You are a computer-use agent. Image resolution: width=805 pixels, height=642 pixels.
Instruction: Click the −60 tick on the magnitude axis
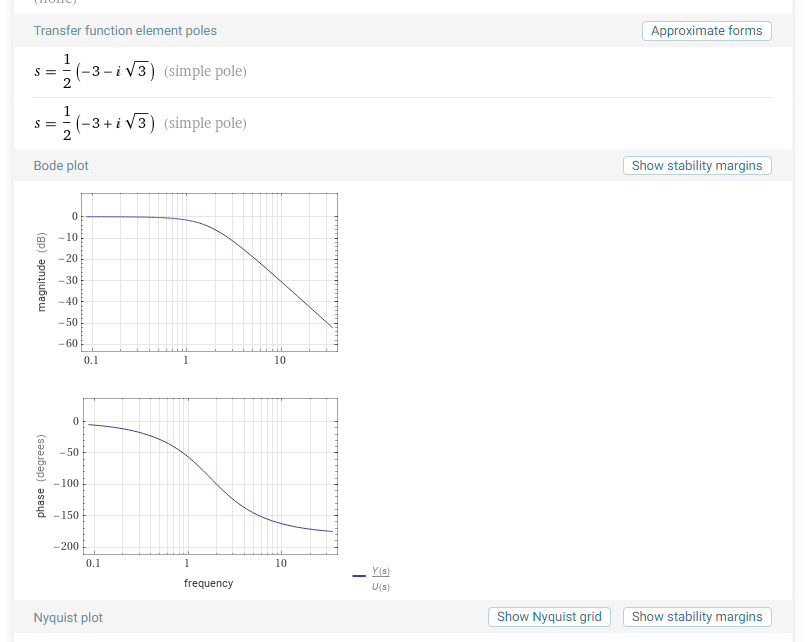[x=69, y=343]
